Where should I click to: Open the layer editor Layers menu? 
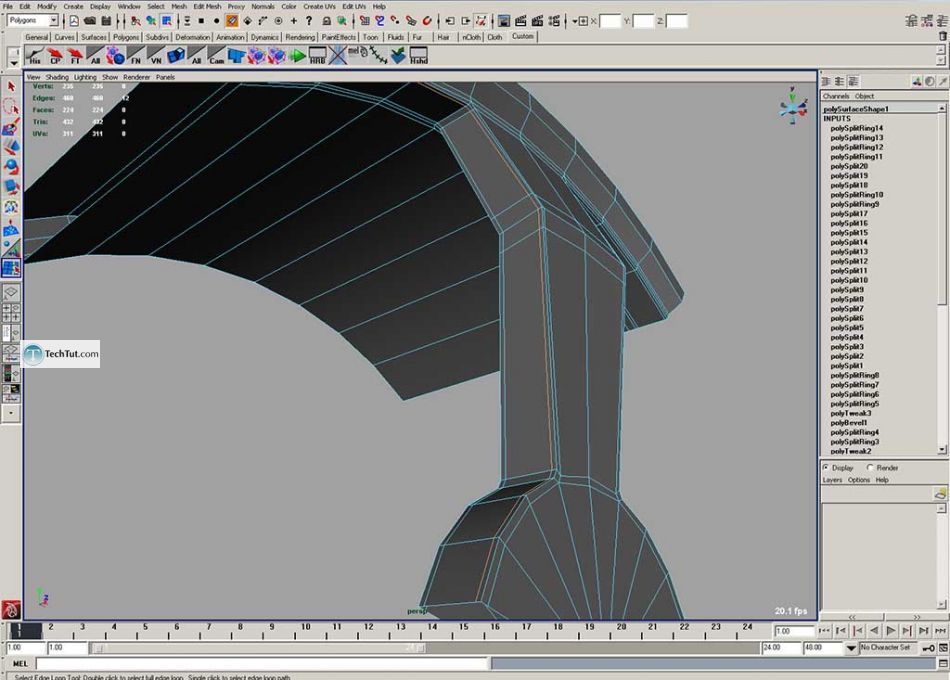(x=832, y=479)
